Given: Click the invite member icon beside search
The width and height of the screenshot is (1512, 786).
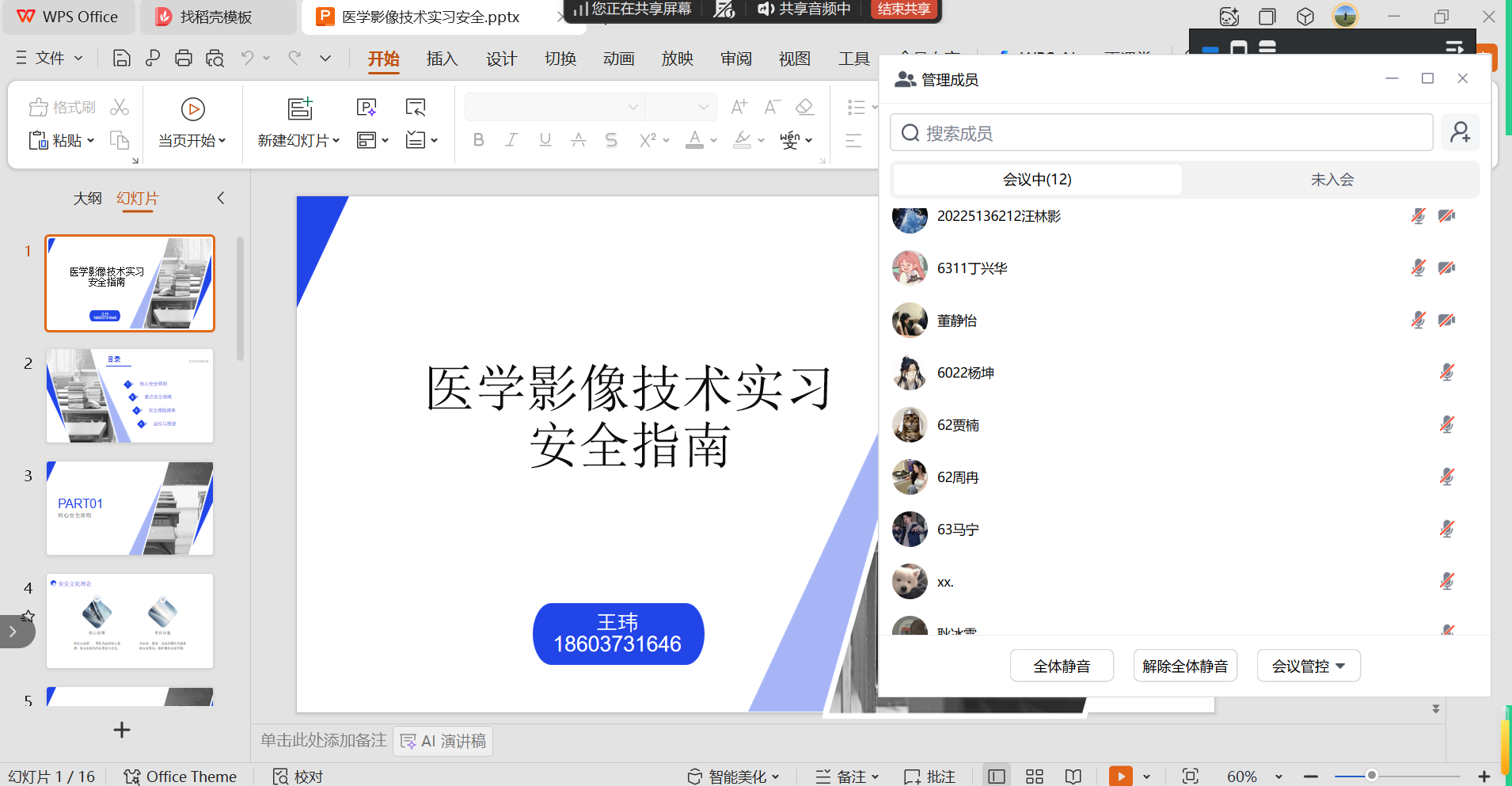Looking at the screenshot, I should pyautogui.click(x=1460, y=132).
